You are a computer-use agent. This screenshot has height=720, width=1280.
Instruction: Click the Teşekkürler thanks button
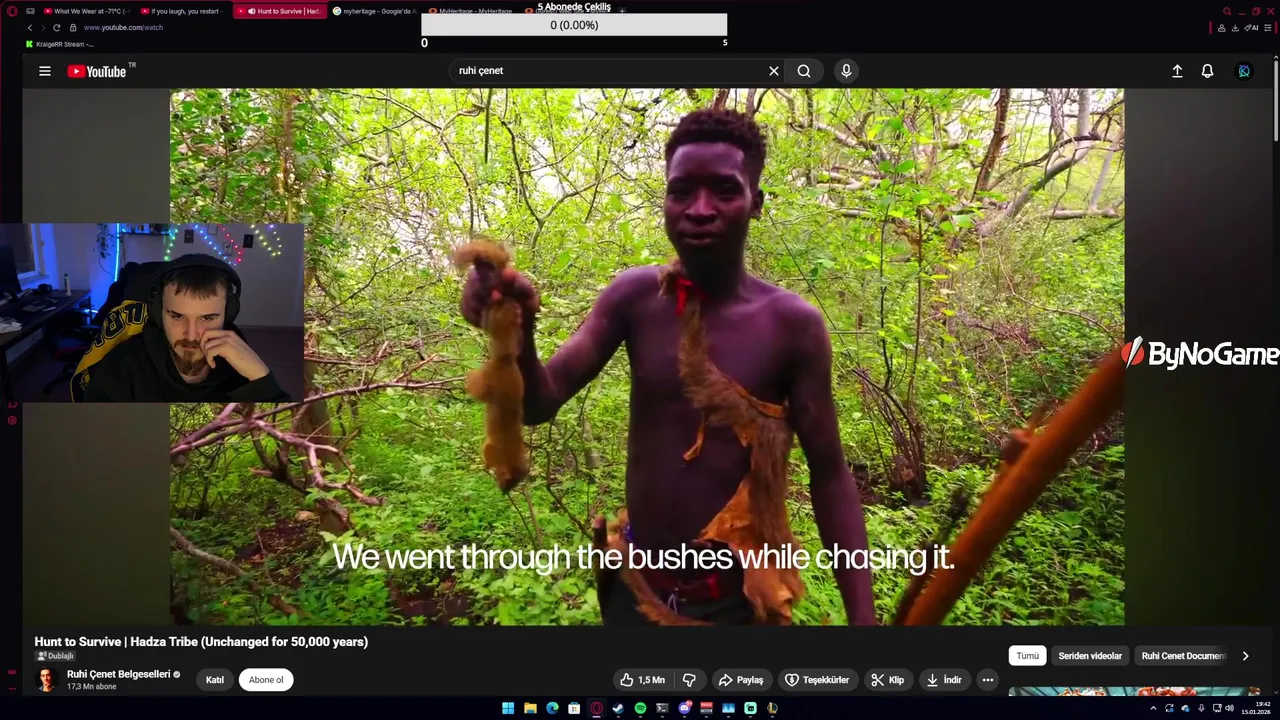point(817,680)
